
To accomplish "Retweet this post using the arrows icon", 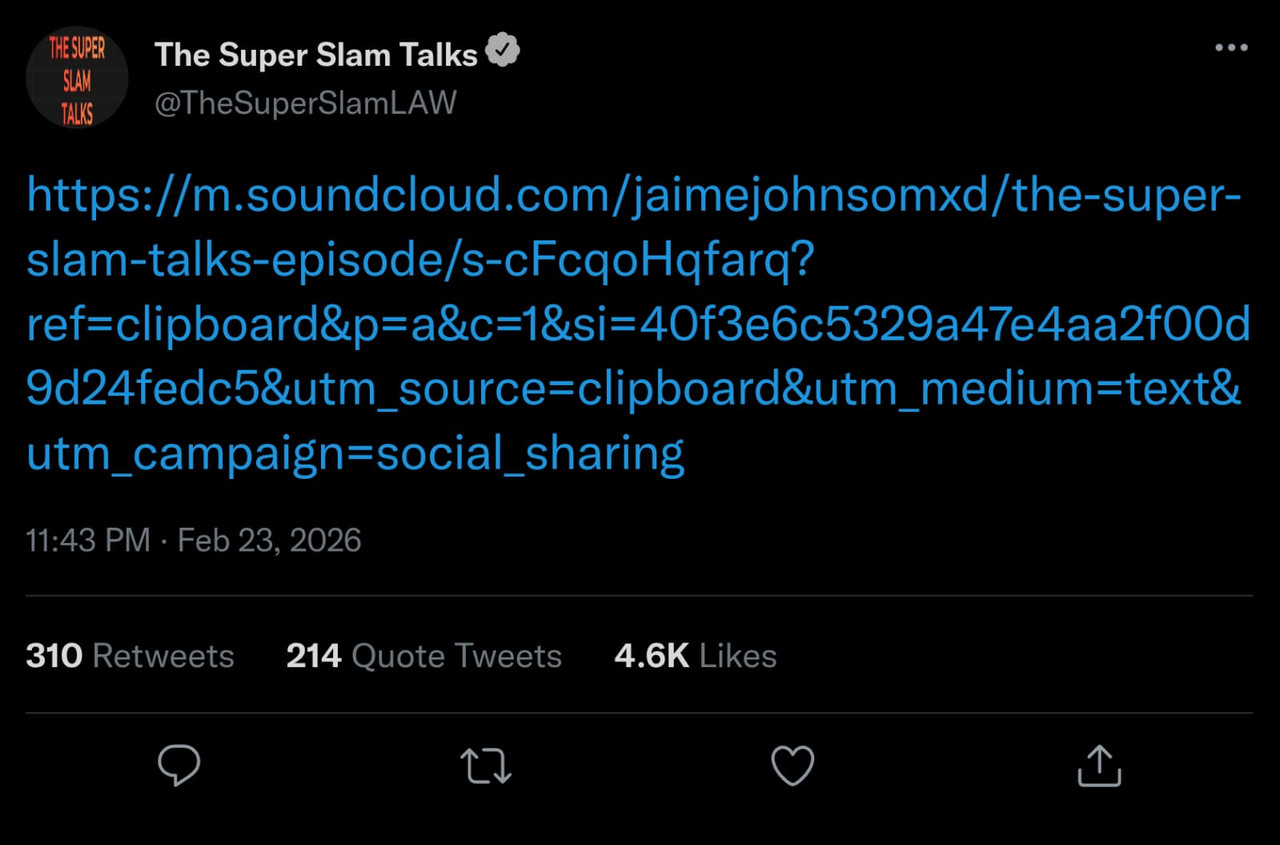I will point(486,766).
